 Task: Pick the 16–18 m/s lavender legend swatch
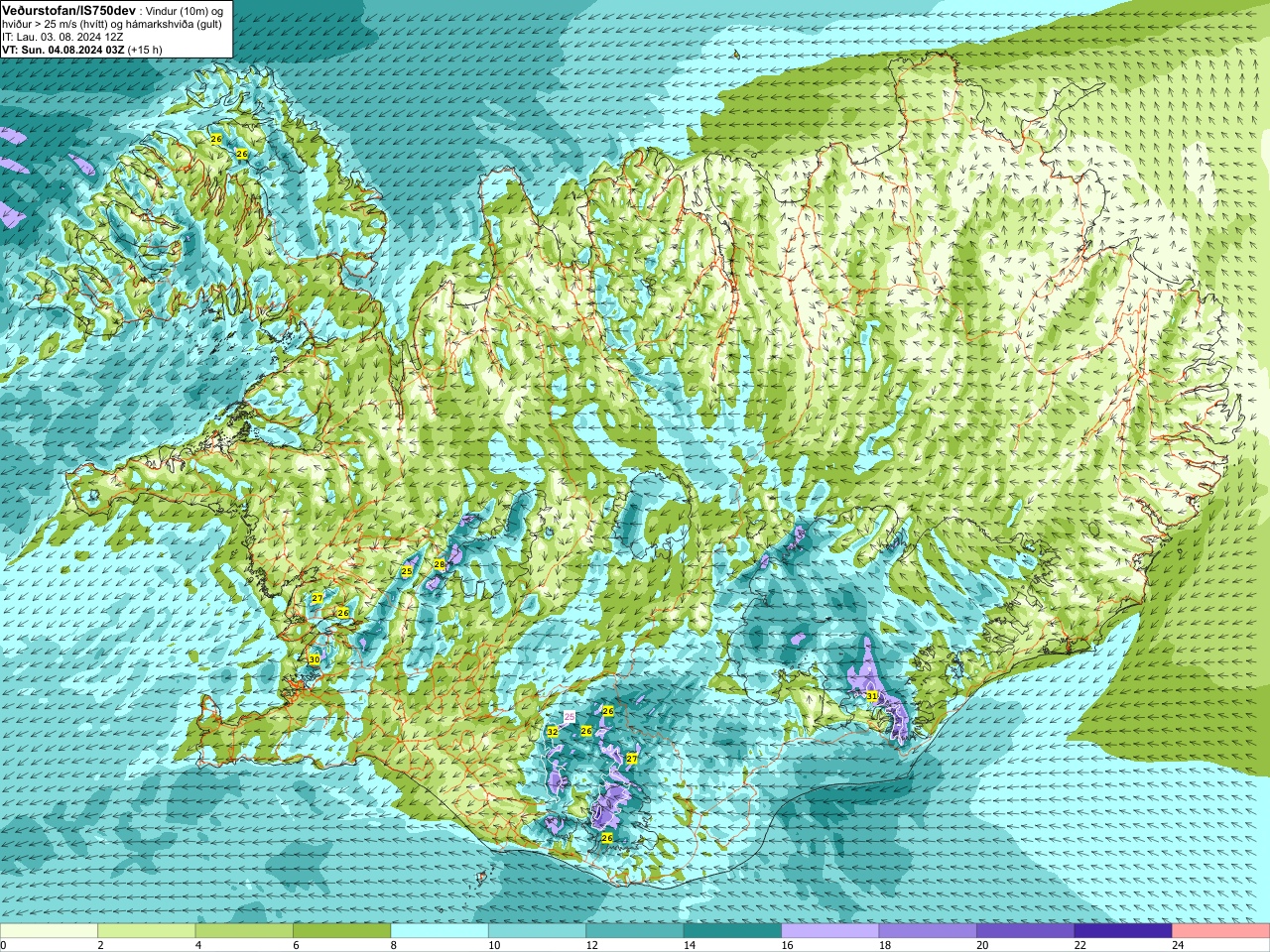830,931
